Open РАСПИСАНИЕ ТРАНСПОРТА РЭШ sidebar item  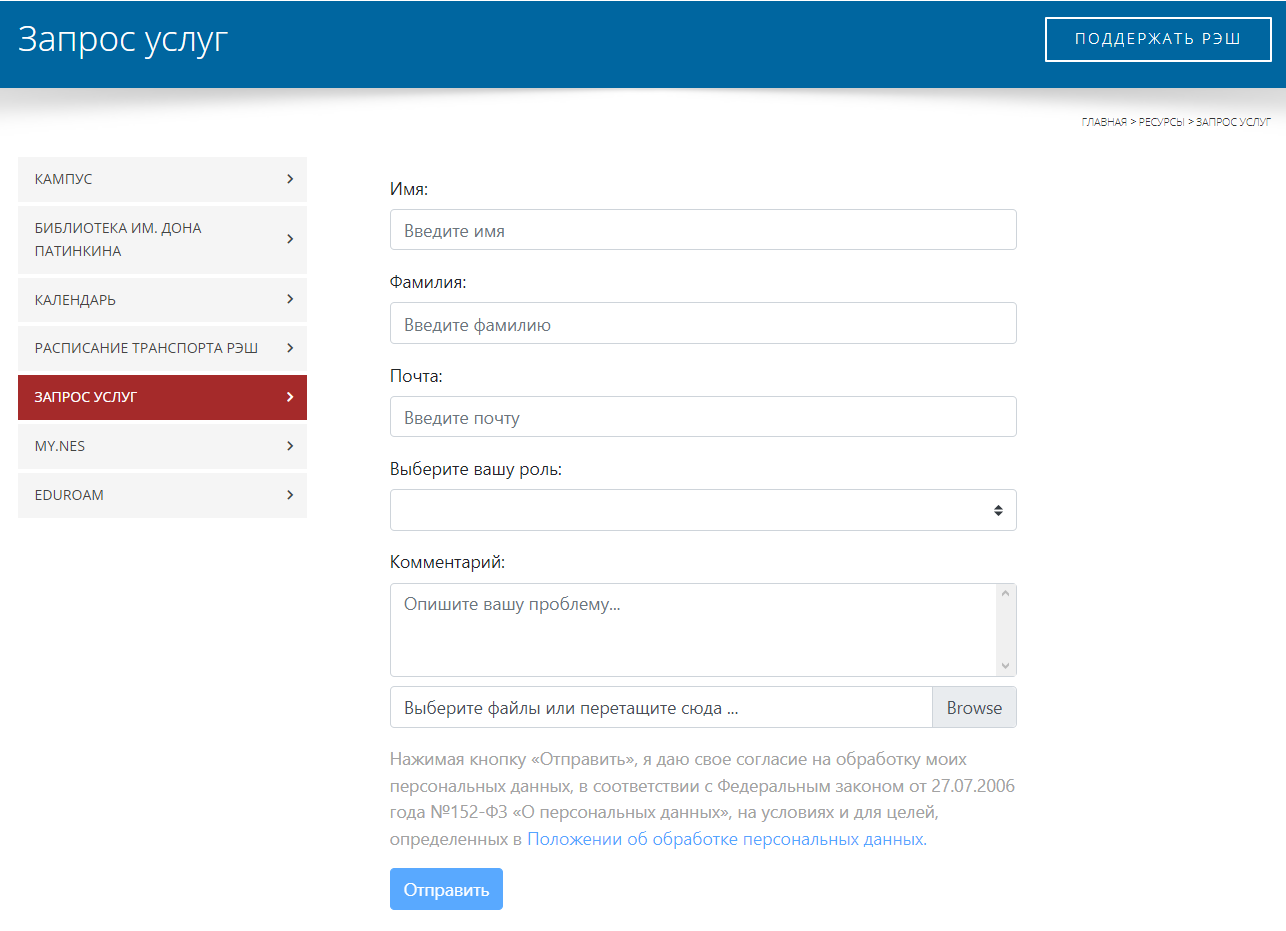[x=162, y=348]
